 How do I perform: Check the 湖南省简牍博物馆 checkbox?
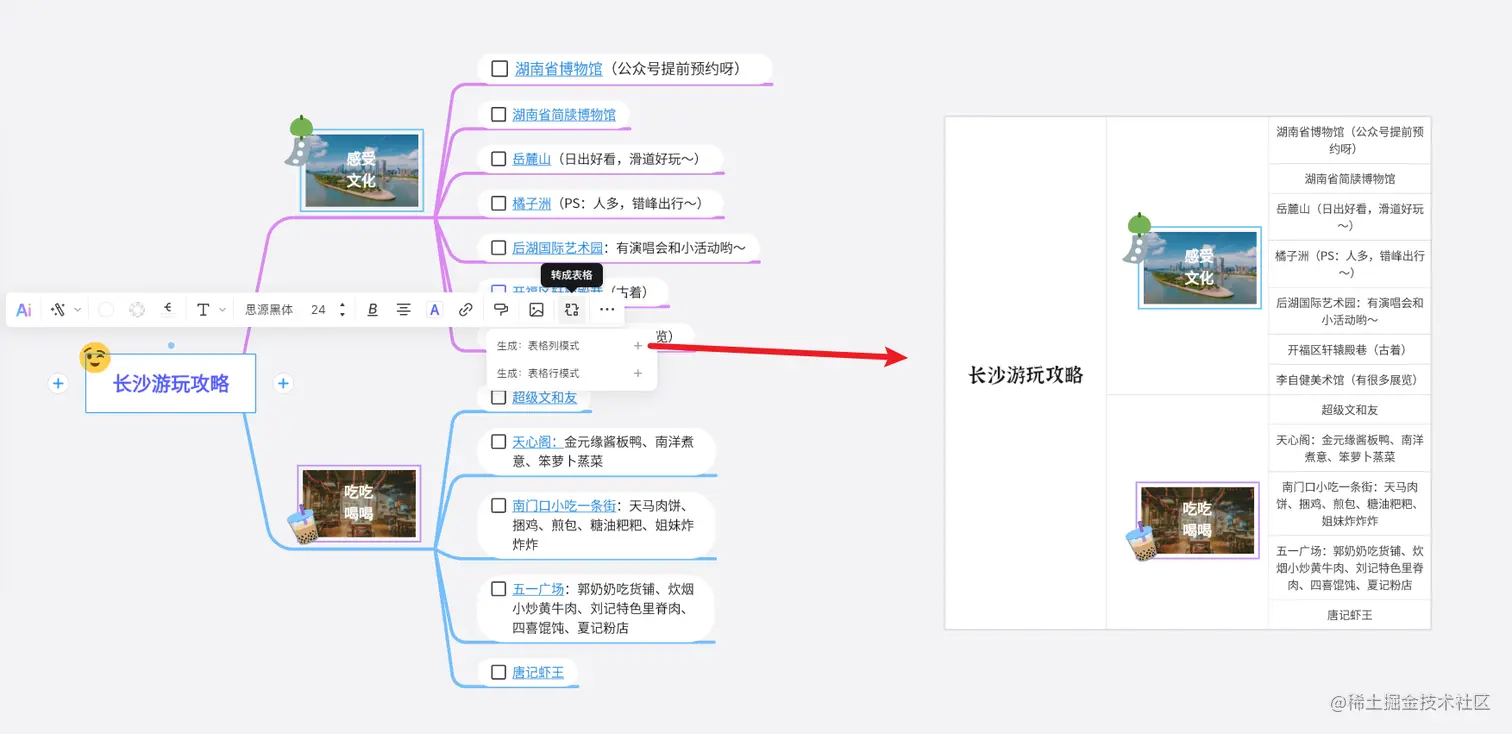[498, 114]
